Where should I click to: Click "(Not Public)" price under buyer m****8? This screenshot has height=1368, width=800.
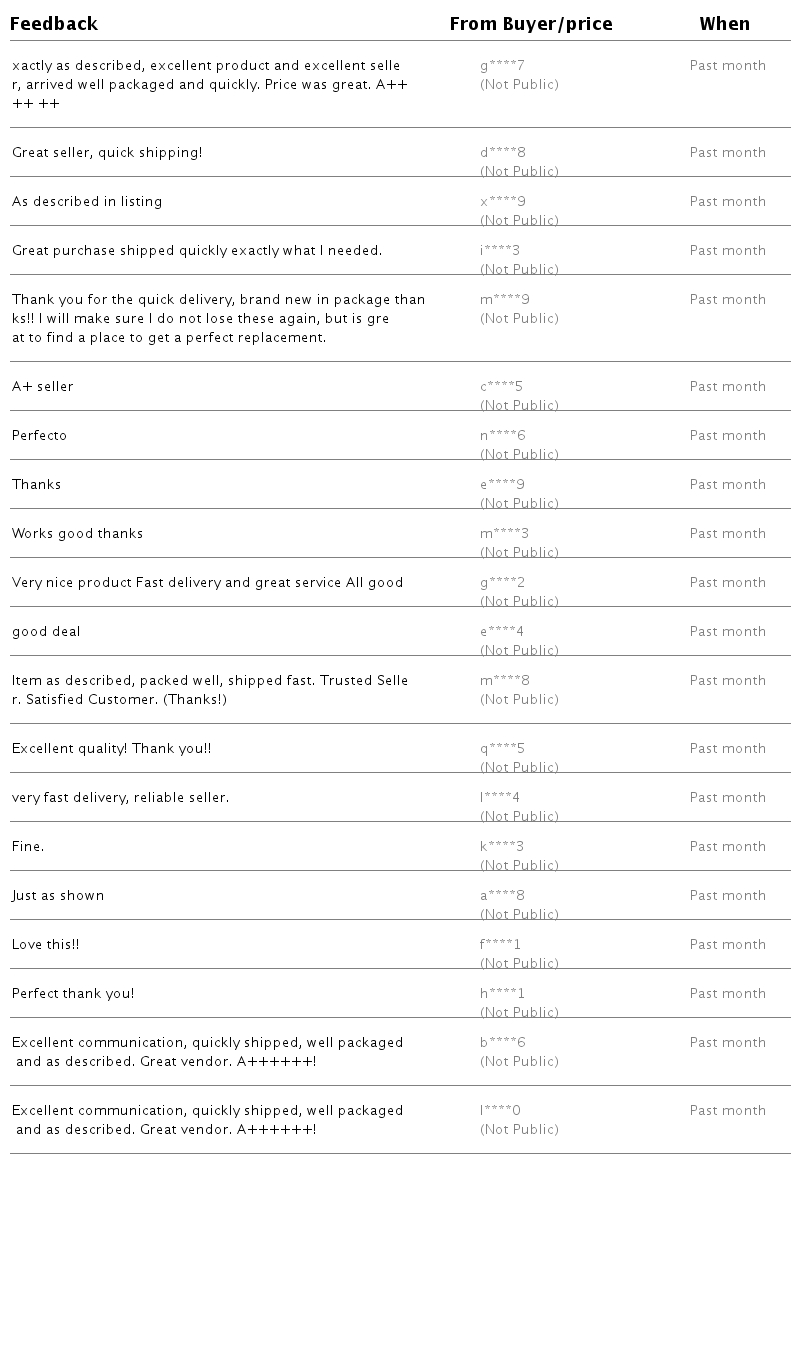pos(519,700)
